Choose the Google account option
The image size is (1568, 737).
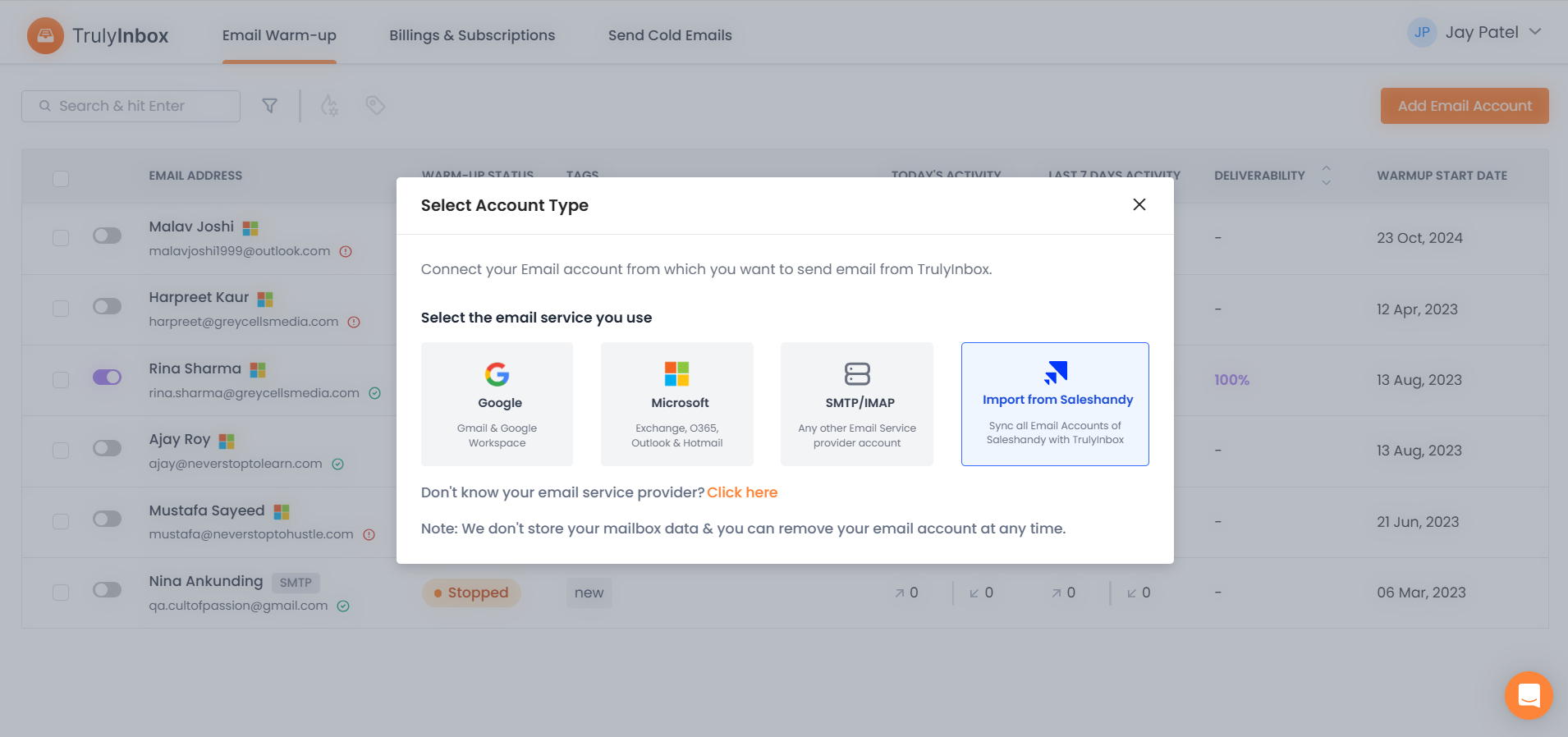(497, 404)
